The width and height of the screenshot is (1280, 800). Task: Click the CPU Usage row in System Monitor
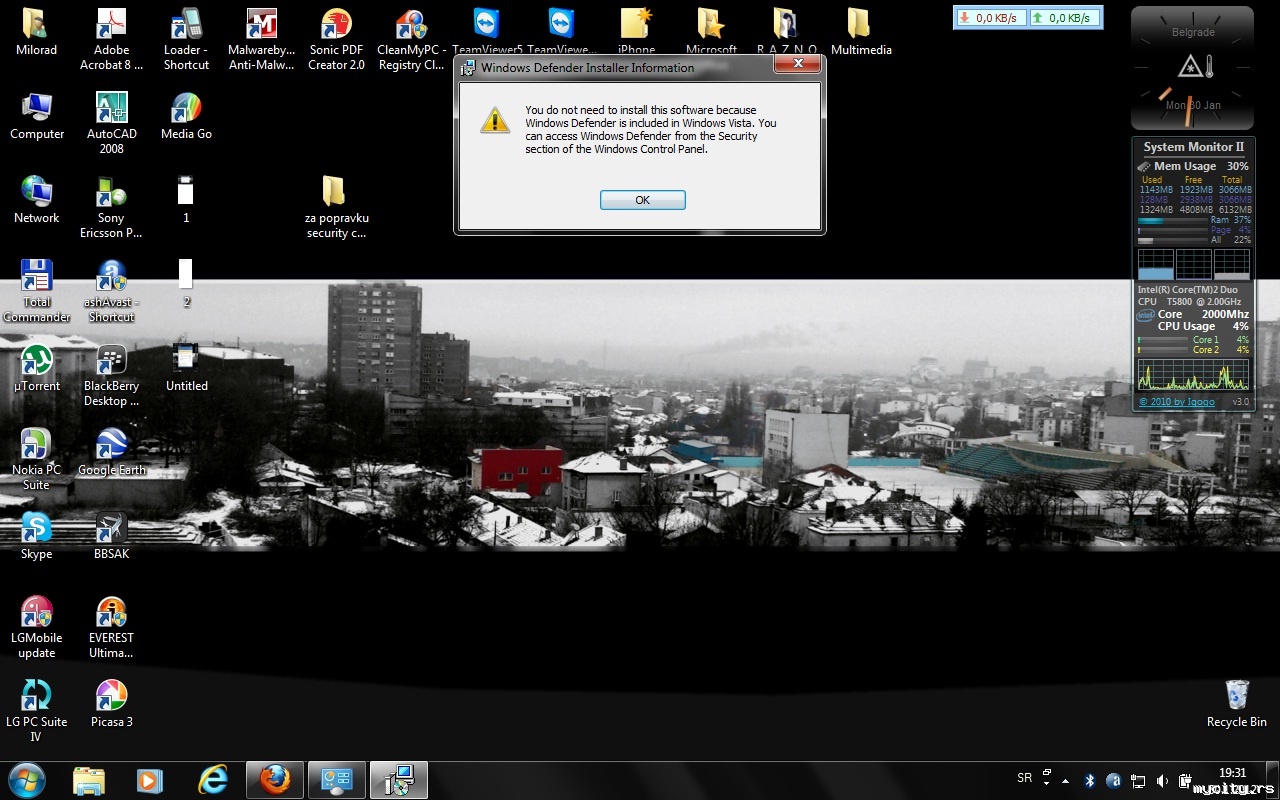tap(1203, 326)
